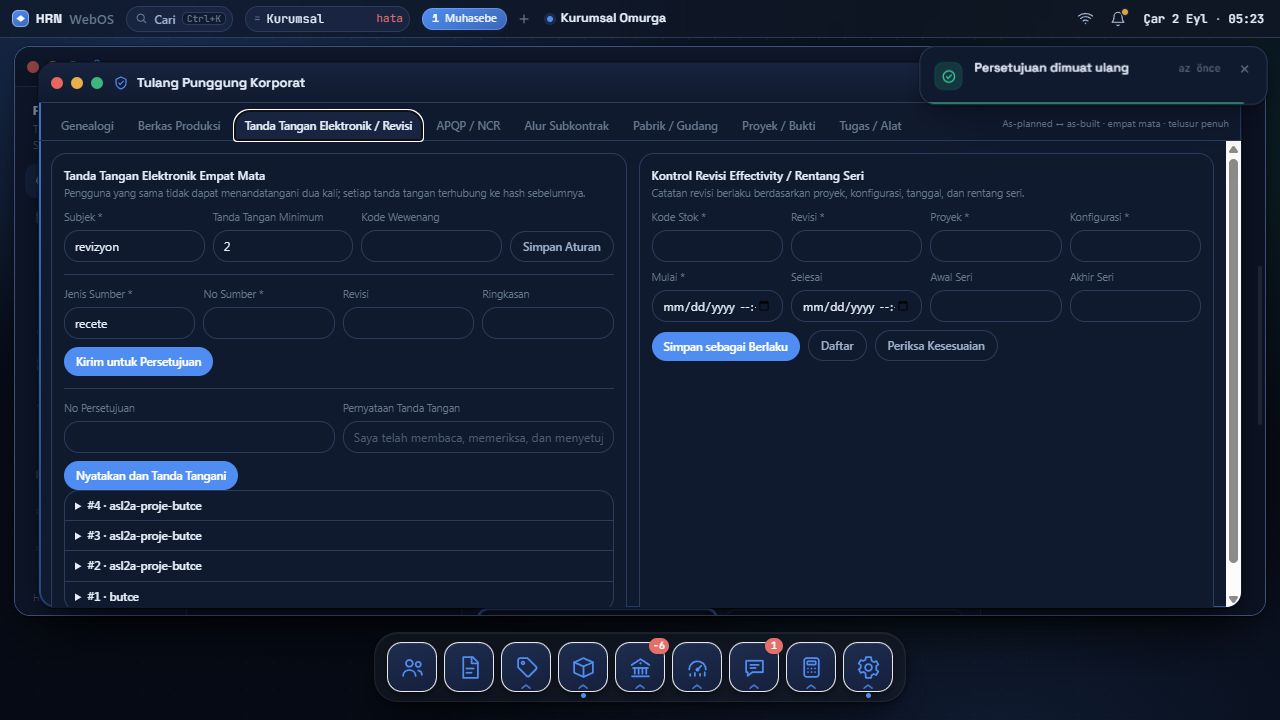Dismiss the Persetujuan dimuat ulang notification
The image size is (1280, 720).
pos(1244,69)
